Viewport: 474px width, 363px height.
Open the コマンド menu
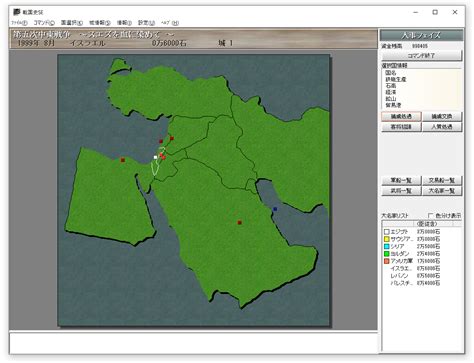pyautogui.click(x=44, y=23)
